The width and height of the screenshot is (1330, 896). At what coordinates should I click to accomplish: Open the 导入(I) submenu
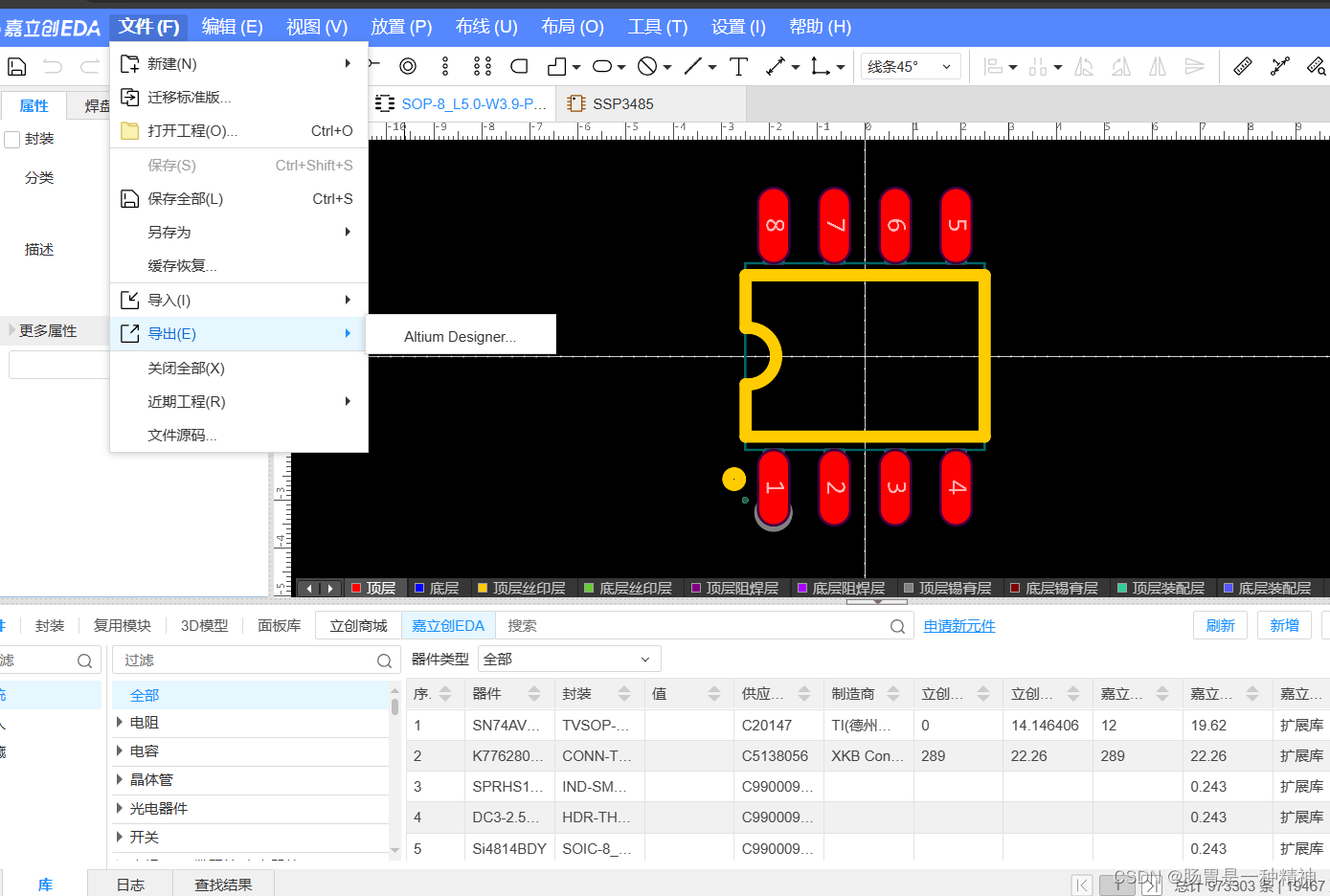(x=238, y=301)
